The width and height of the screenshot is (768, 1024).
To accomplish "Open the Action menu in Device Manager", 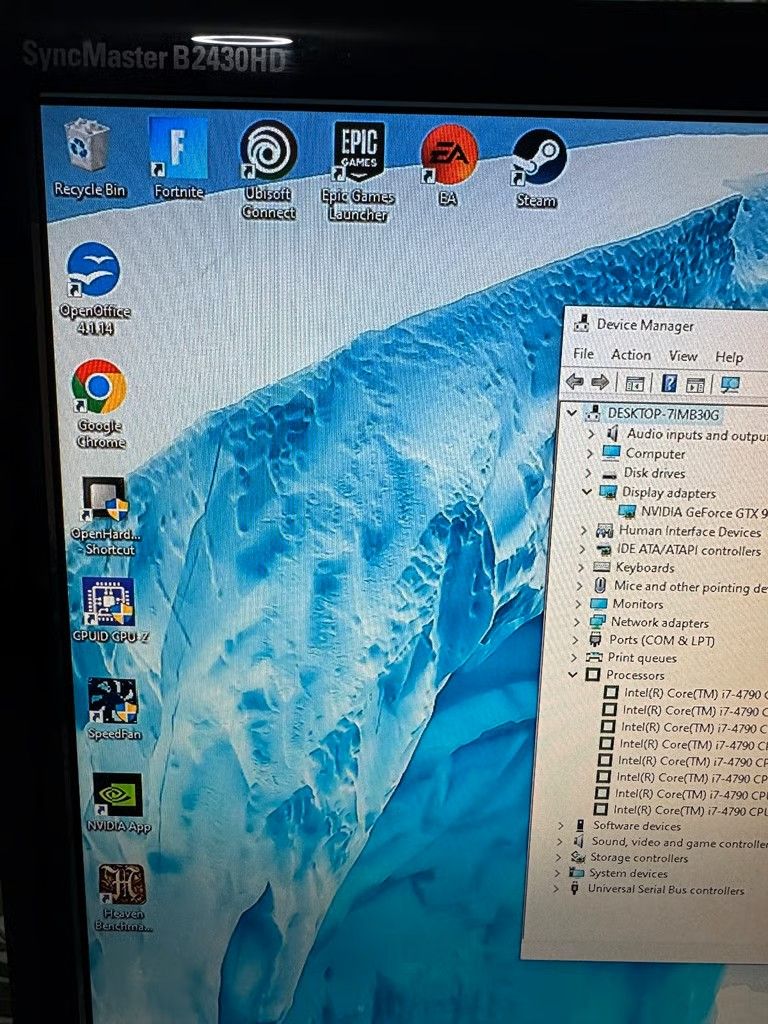I will pyautogui.click(x=631, y=355).
